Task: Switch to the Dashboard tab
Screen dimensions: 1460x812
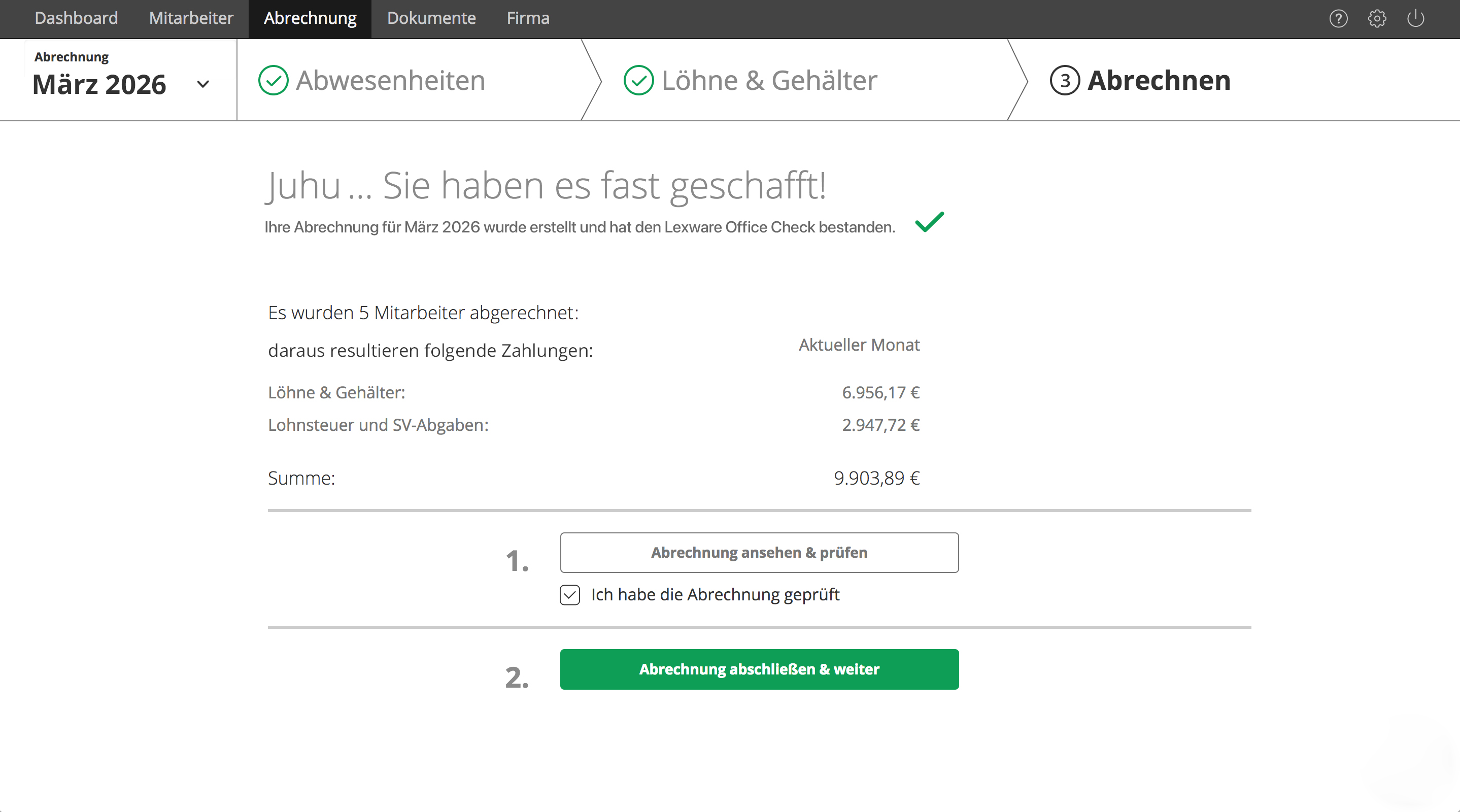Action: coord(76,18)
